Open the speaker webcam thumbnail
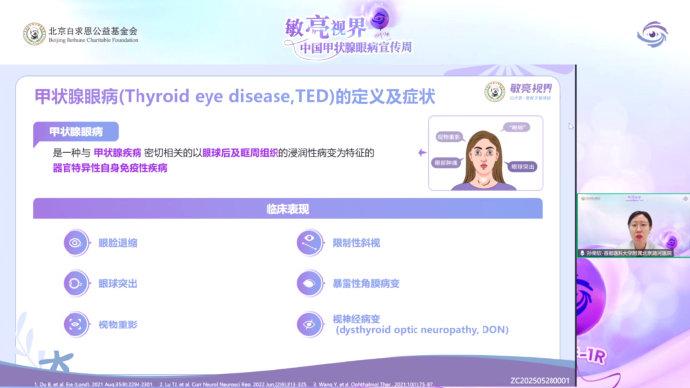The image size is (690, 388). click(x=633, y=225)
